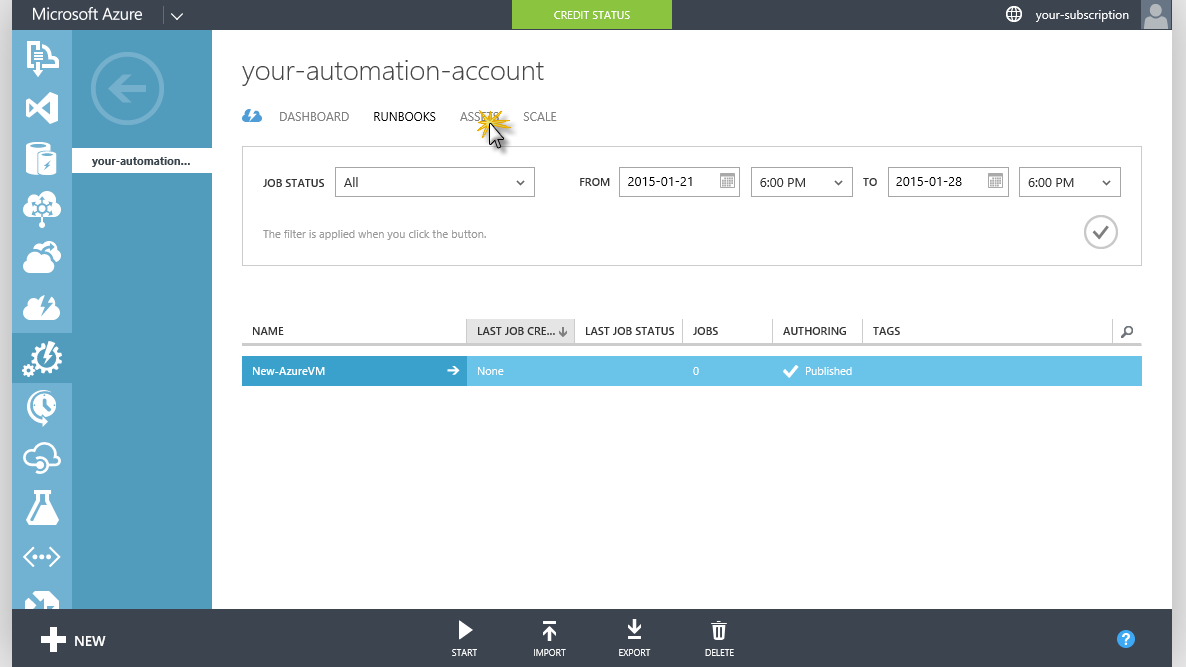The image size is (1186, 667).
Task: Expand the Microsoft Azure top chevron
Action: click(x=177, y=16)
